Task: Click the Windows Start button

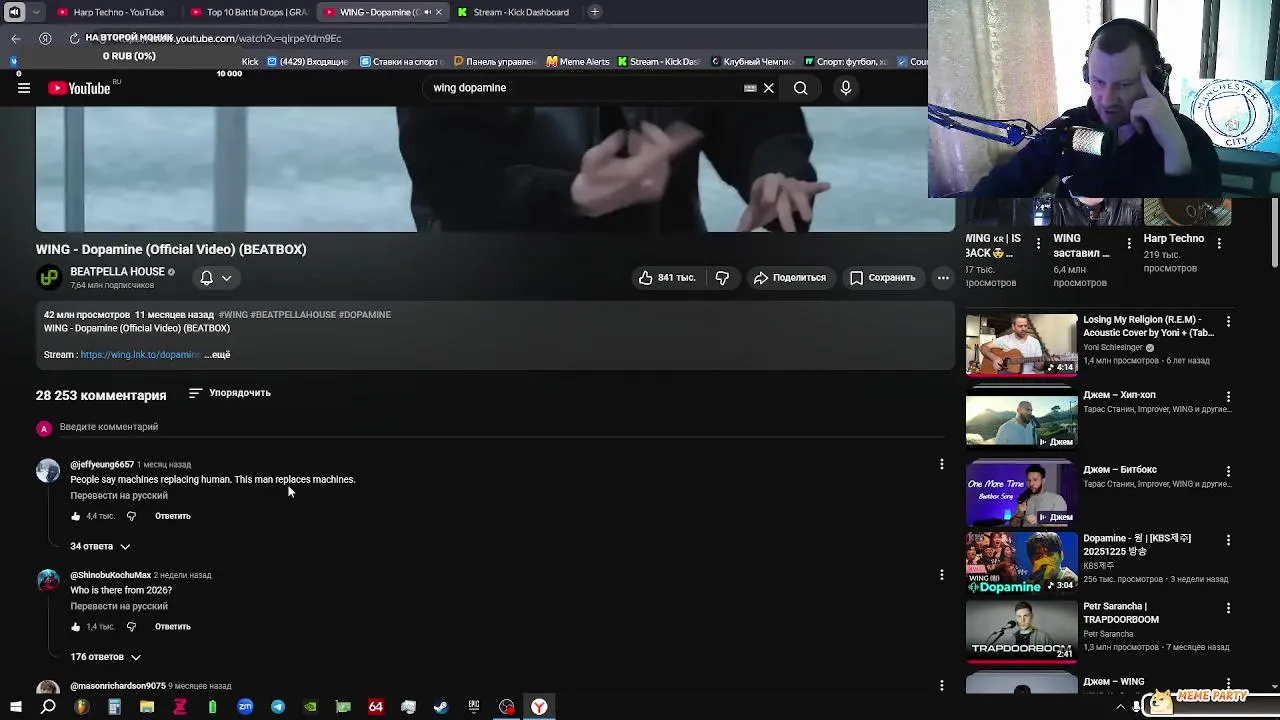Action: [15, 707]
